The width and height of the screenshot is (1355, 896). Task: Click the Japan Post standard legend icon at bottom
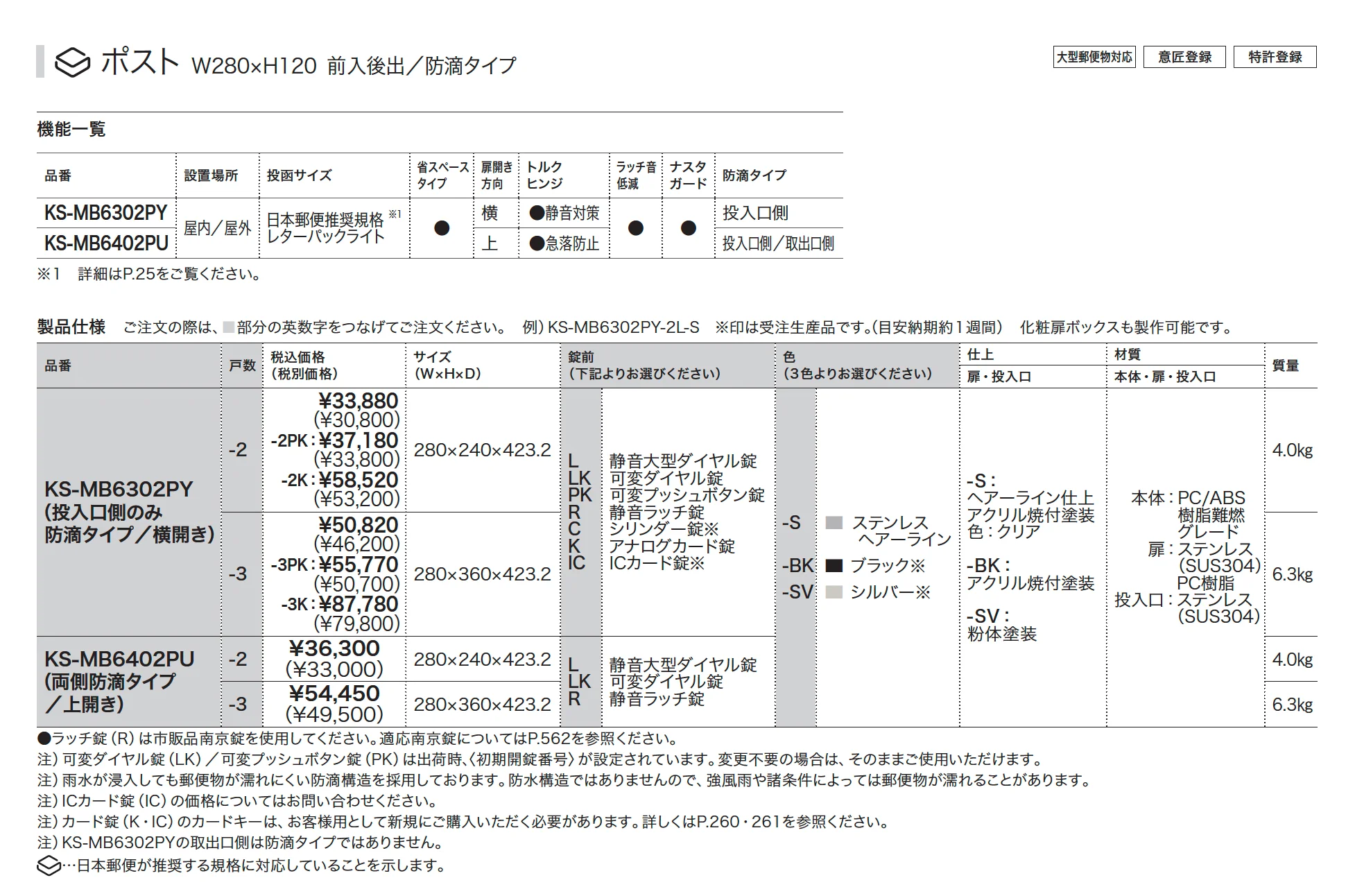pos(49,866)
